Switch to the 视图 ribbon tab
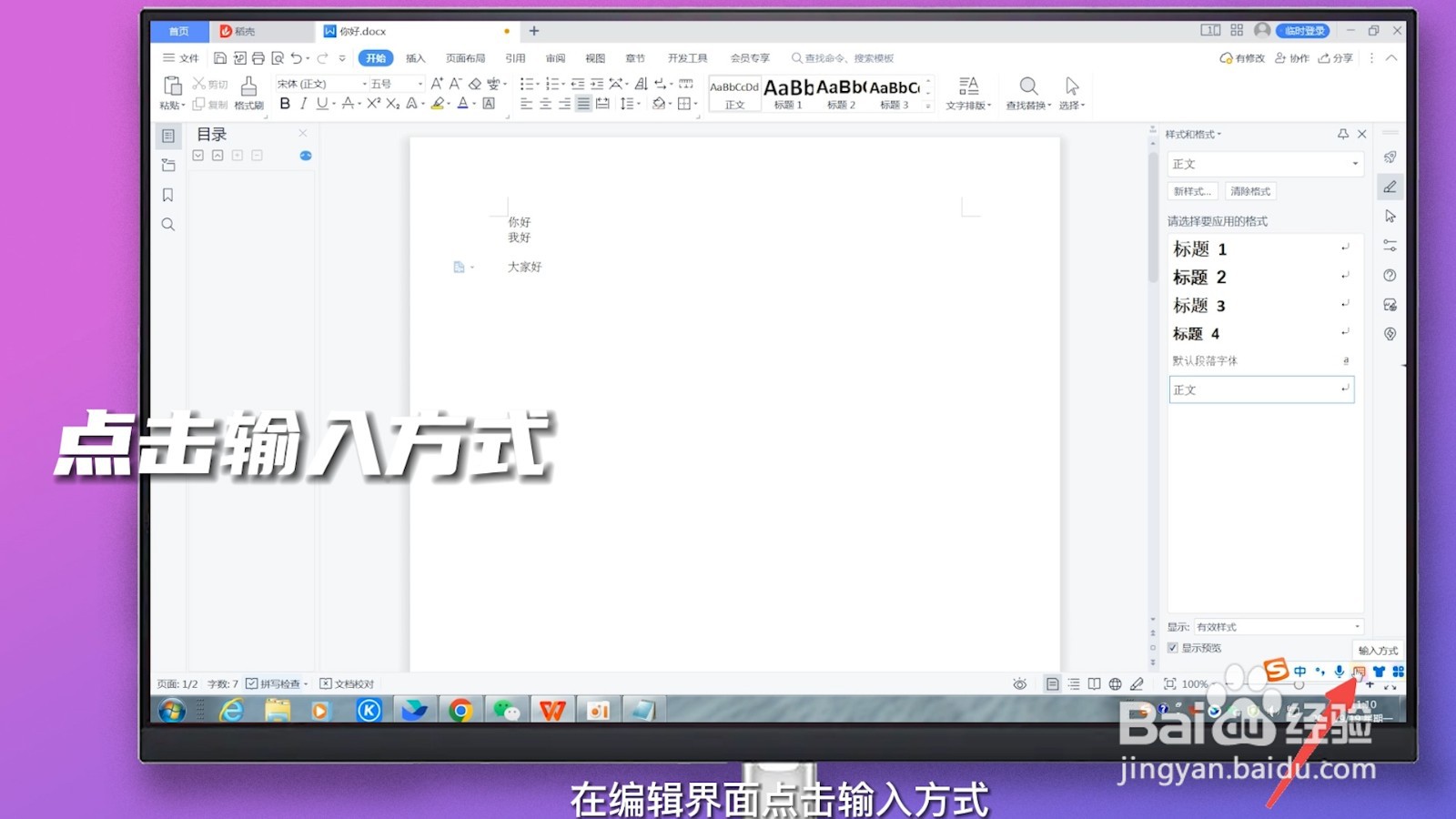Viewport: 1456px width, 819px height. coord(595,58)
